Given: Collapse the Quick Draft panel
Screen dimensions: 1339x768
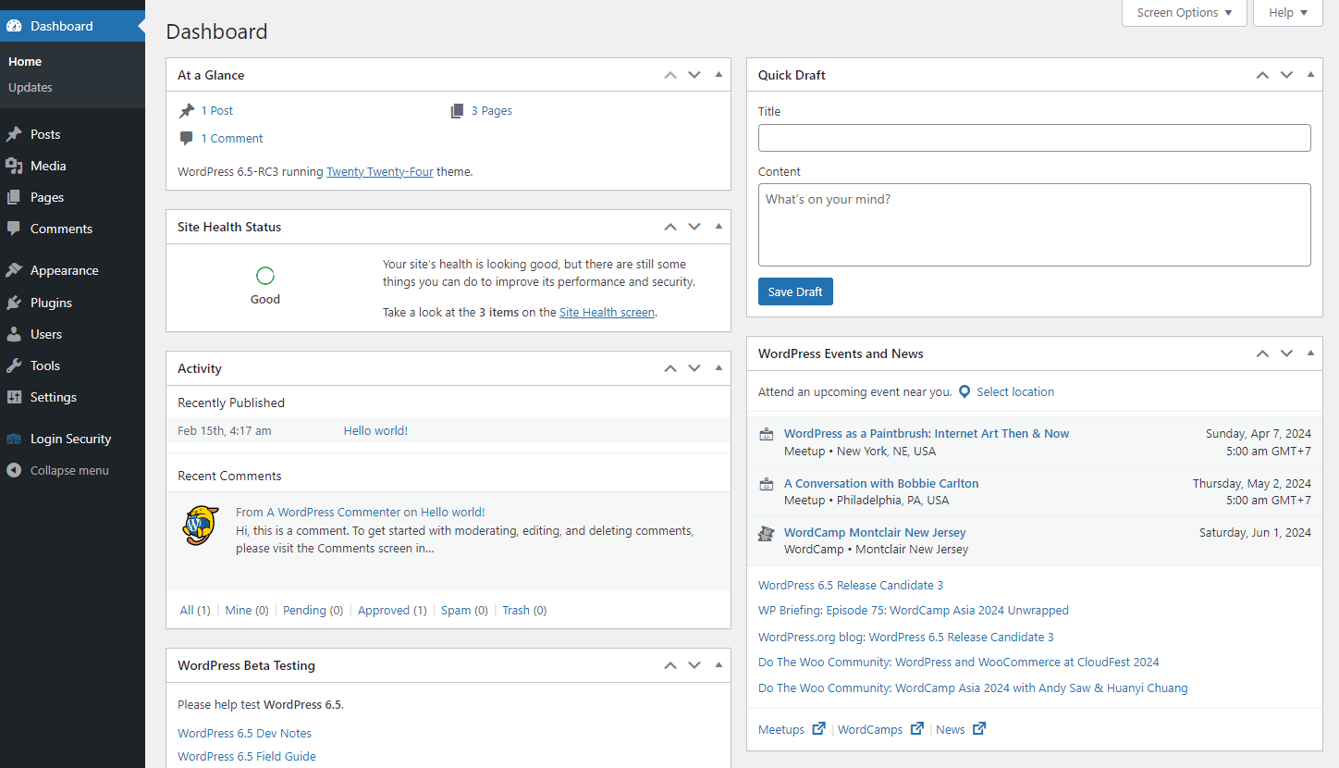Looking at the screenshot, I should click(x=1311, y=74).
